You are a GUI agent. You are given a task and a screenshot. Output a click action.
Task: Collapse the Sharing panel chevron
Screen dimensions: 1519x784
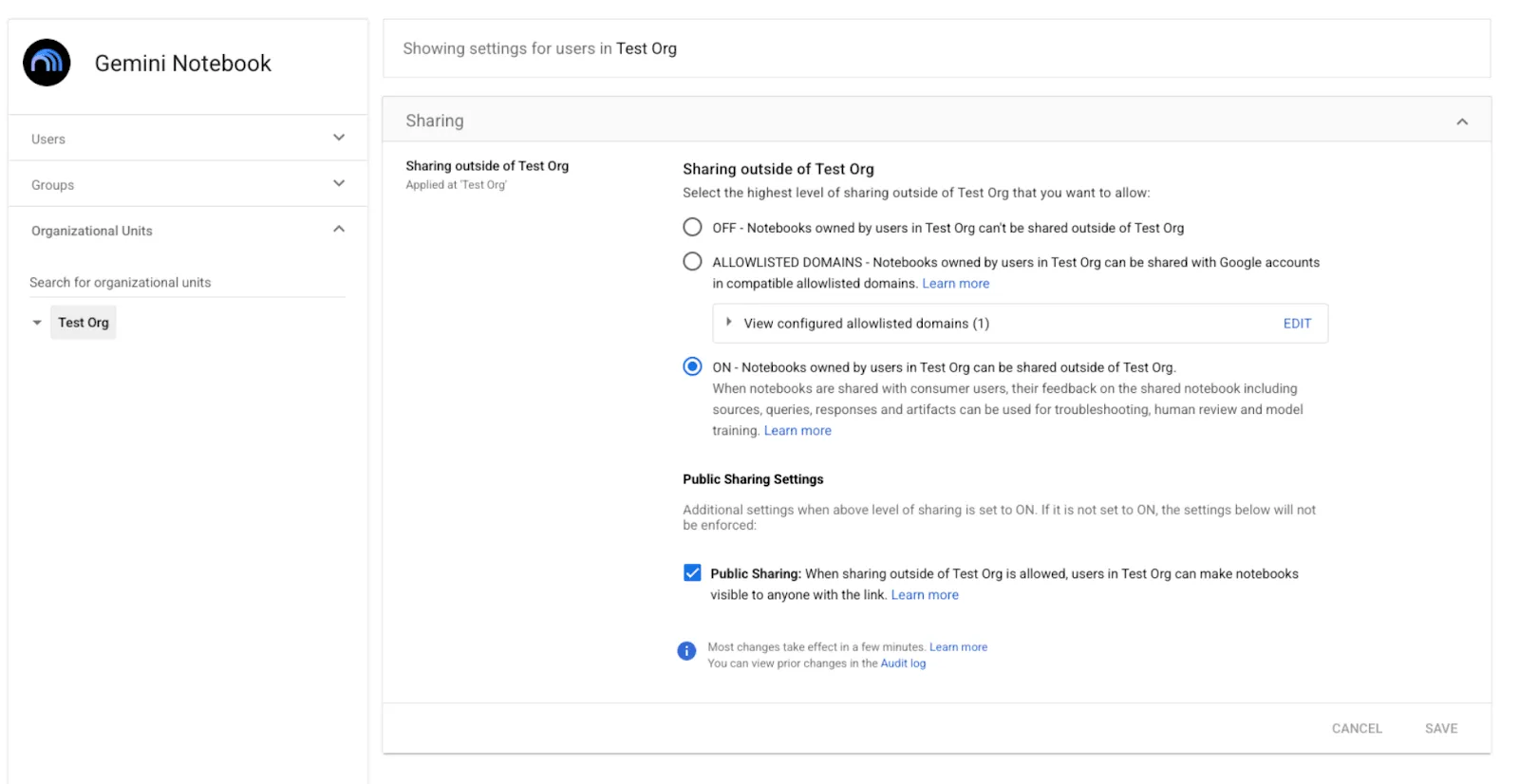pyautogui.click(x=1462, y=121)
